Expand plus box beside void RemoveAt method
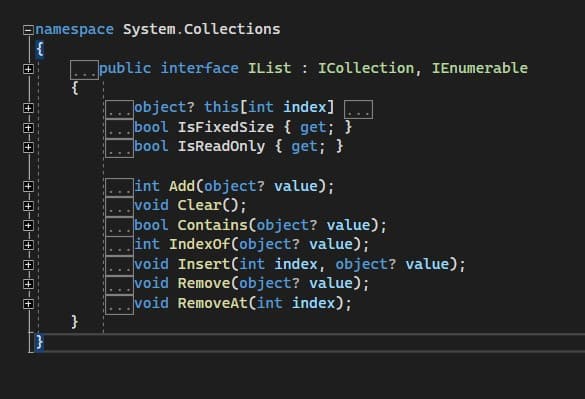This screenshot has height=399, width=585. [x=28, y=304]
